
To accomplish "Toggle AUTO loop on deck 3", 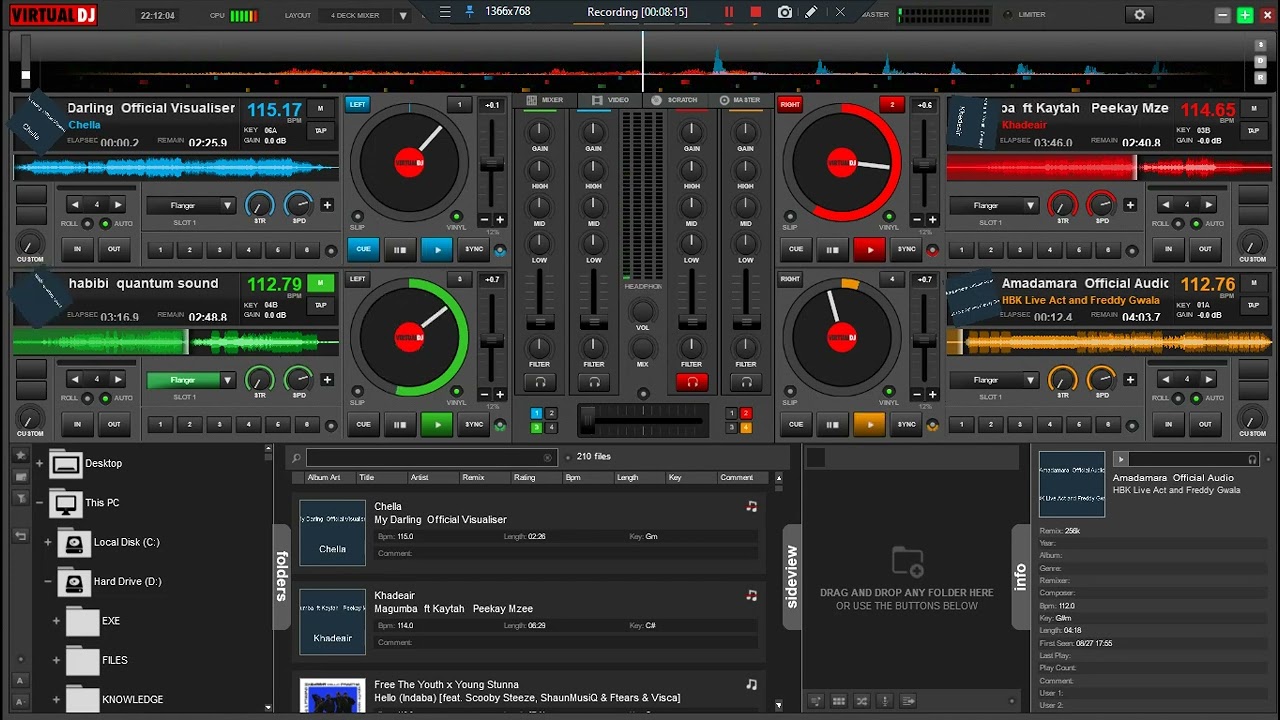I will tap(105, 398).
